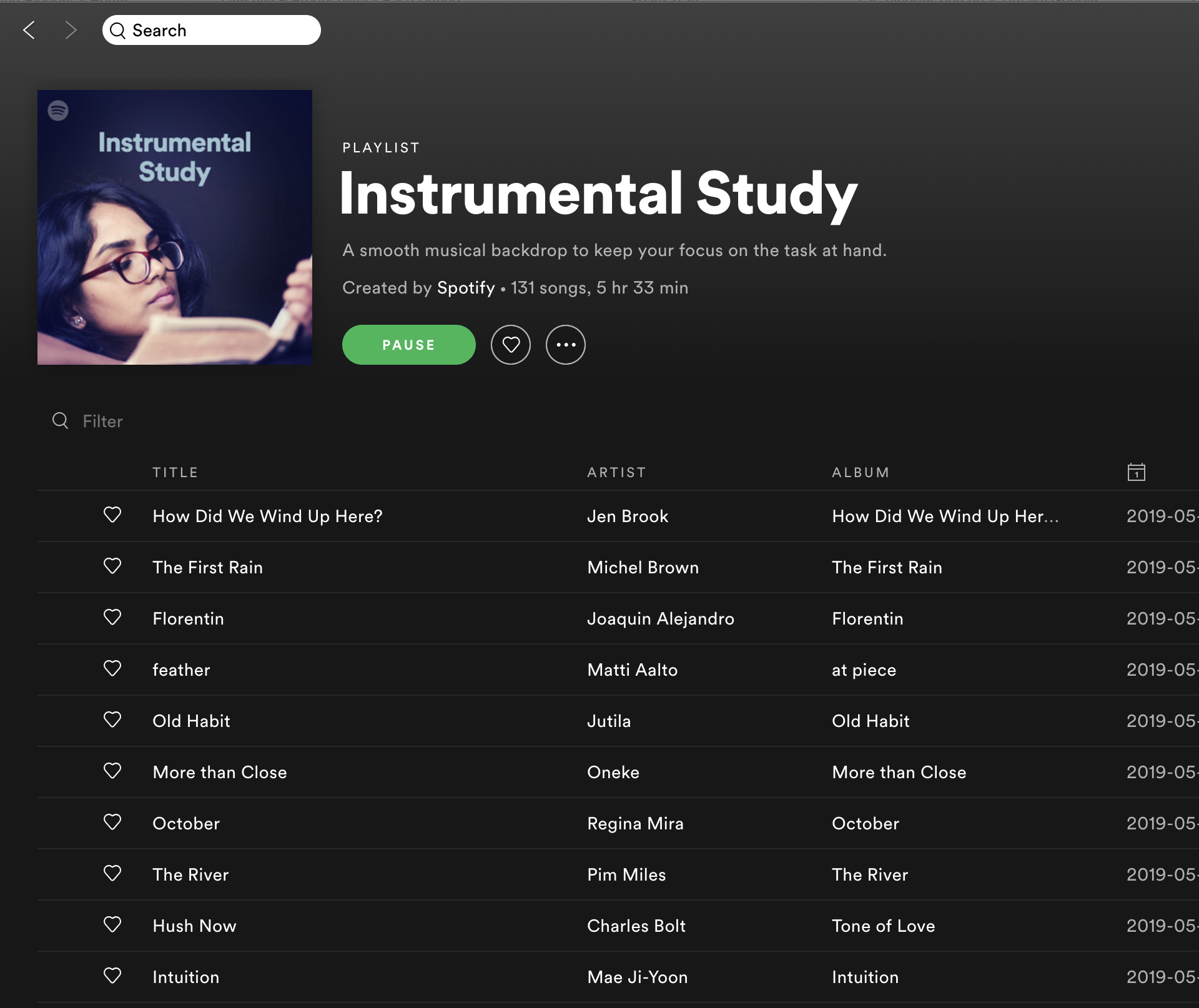The image size is (1199, 1008).
Task: Open the three-dot more options menu
Action: pyautogui.click(x=565, y=345)
